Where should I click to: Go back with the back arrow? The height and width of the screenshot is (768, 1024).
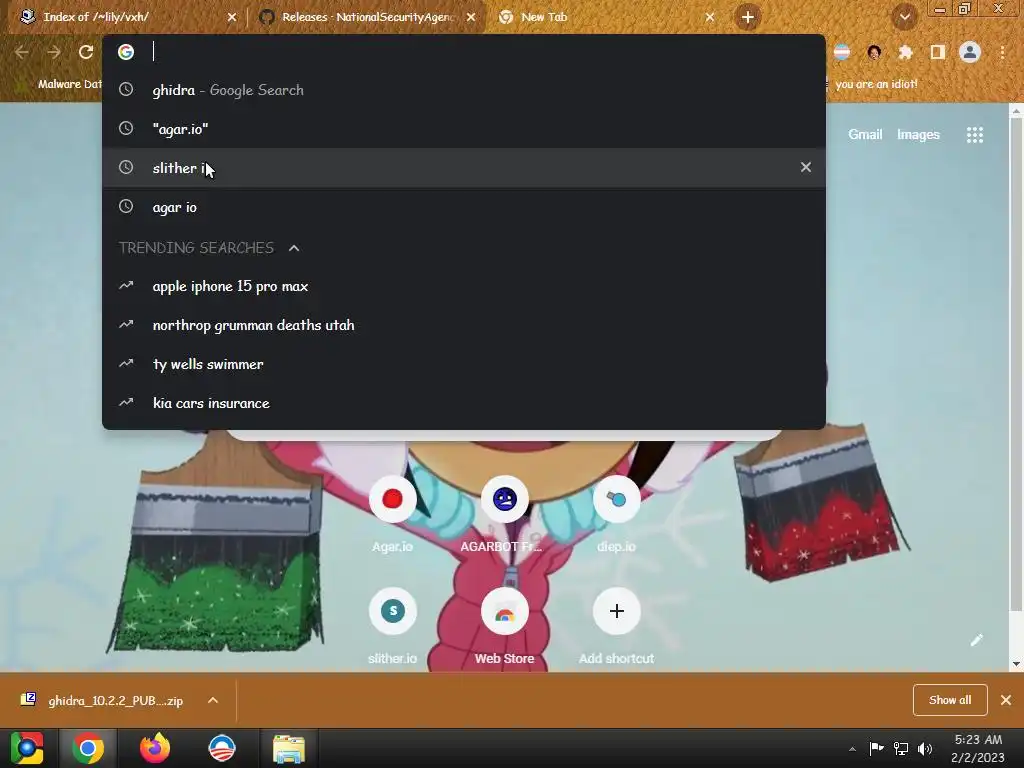(22, 52)
